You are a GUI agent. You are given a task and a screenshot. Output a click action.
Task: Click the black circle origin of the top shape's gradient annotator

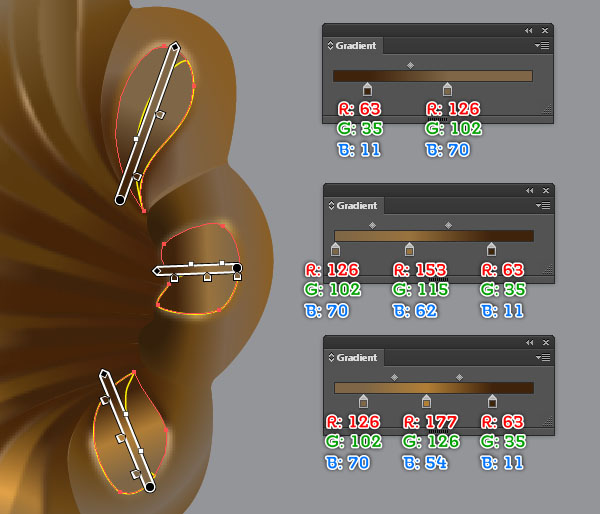(x=120, y=200)
